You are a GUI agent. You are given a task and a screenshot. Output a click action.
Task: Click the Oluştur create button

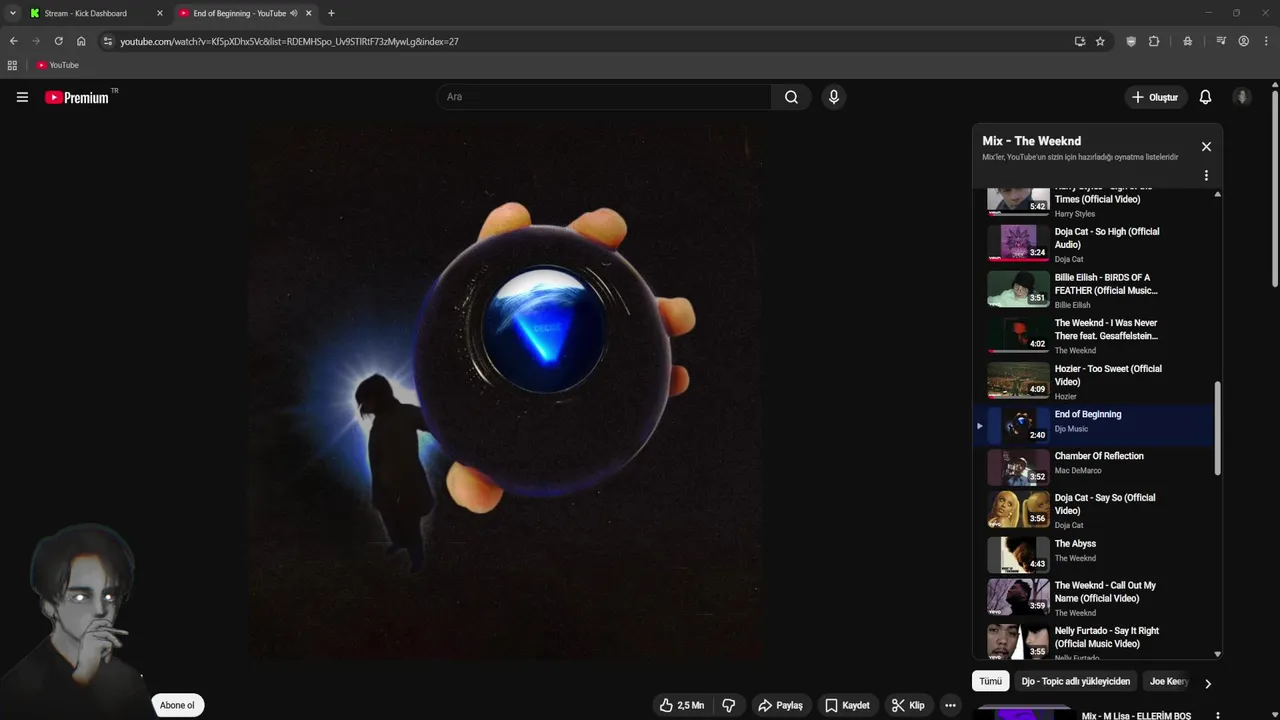click(1154, 97)
